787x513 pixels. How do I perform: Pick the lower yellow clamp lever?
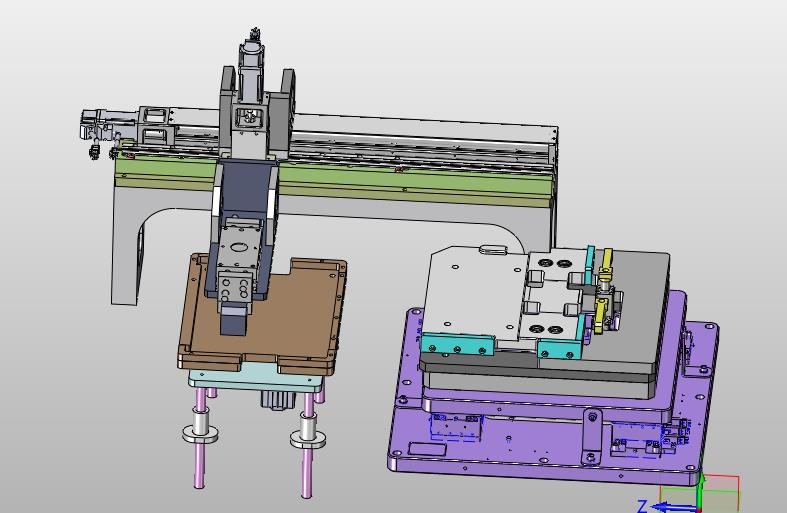pyautogui.click(x=601, y=315)
